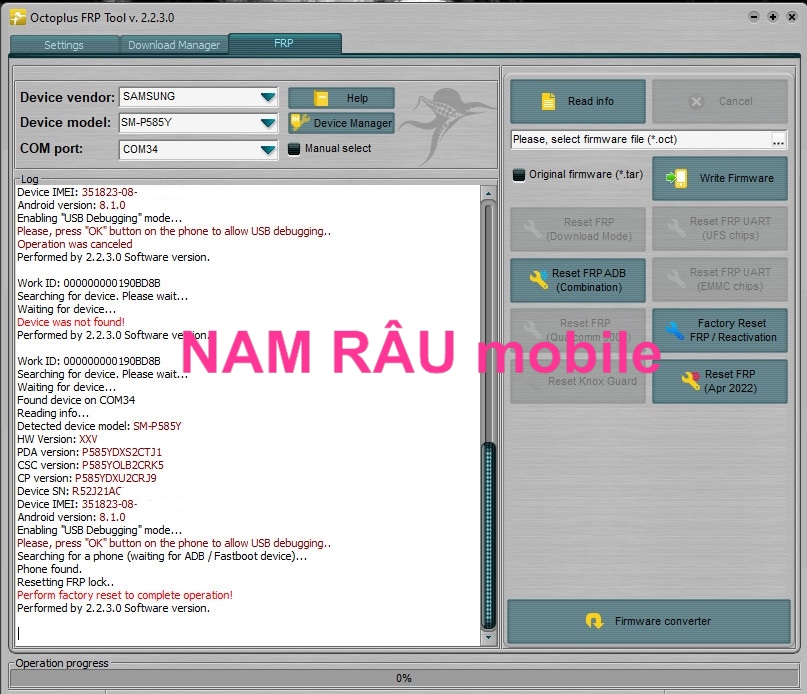The height and width of the screenshot is (694, 807).
Task: Expand the COM port dropdown arrow
Action: click(x=268, y=150)
